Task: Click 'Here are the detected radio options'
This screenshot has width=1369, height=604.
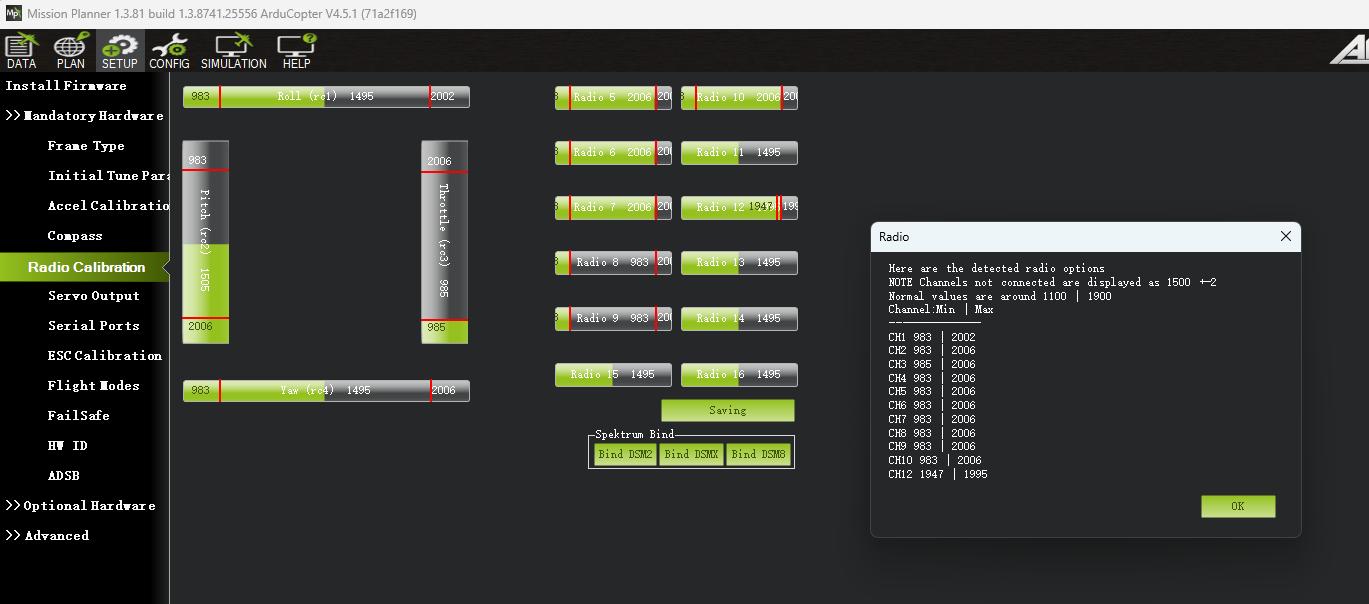Action: coord(997,268)
